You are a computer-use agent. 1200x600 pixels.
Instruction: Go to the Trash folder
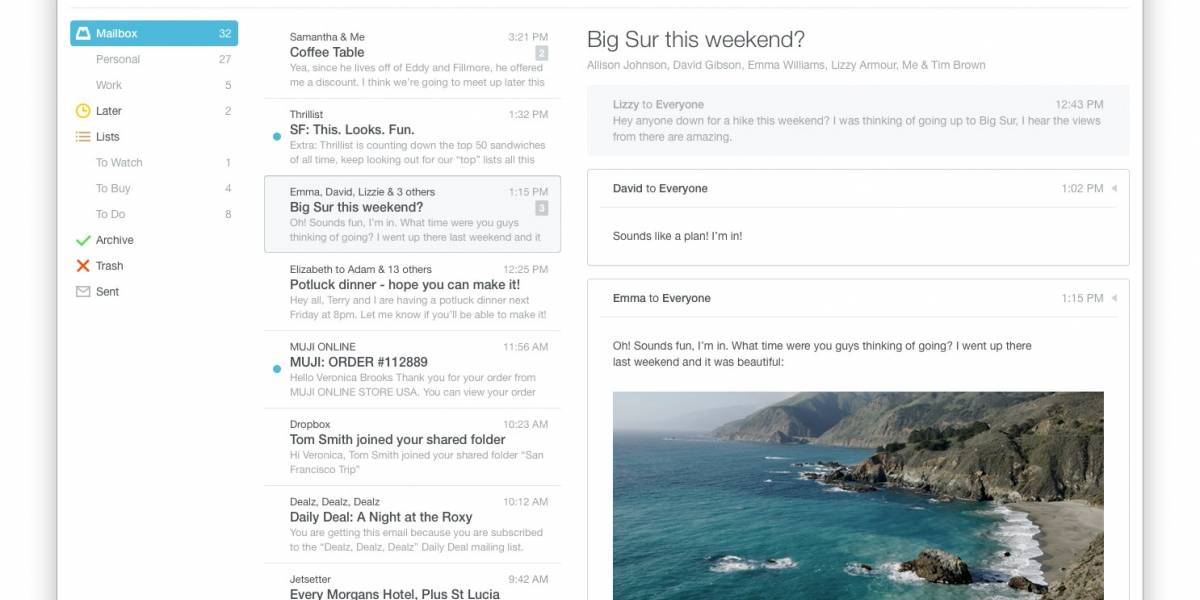pos(154,266)
